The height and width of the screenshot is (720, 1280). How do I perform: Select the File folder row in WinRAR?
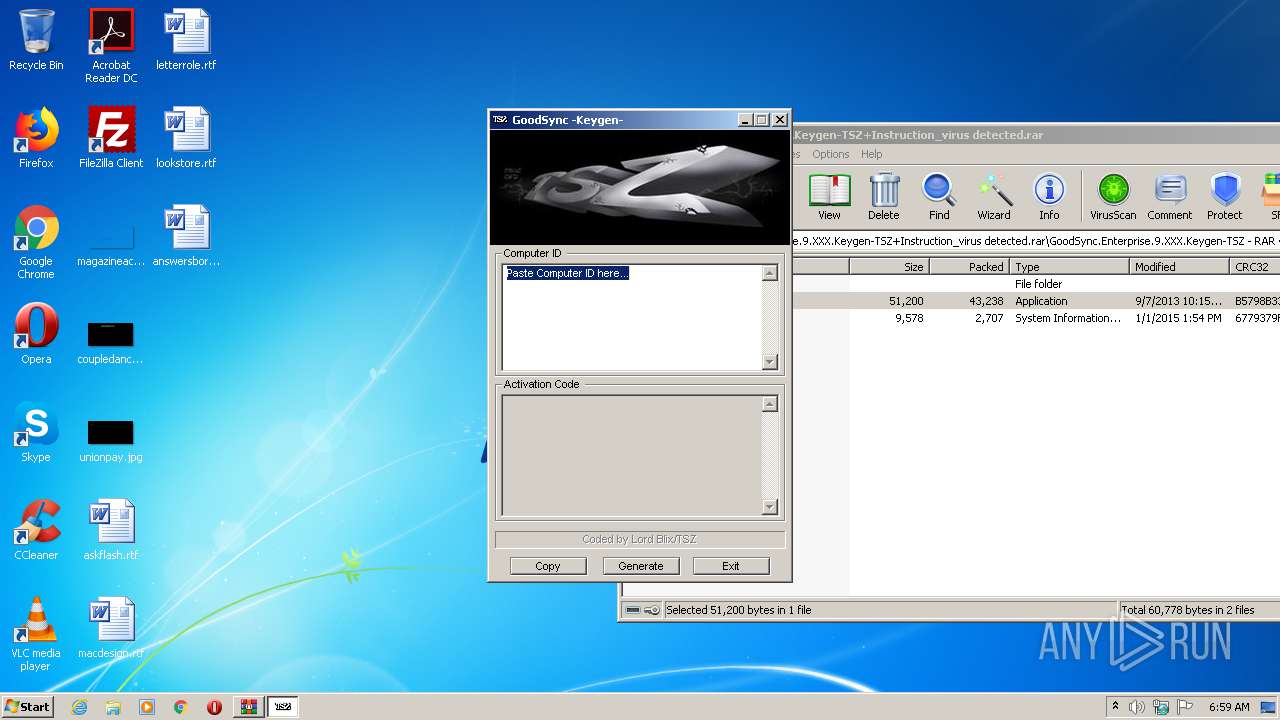1036,284
